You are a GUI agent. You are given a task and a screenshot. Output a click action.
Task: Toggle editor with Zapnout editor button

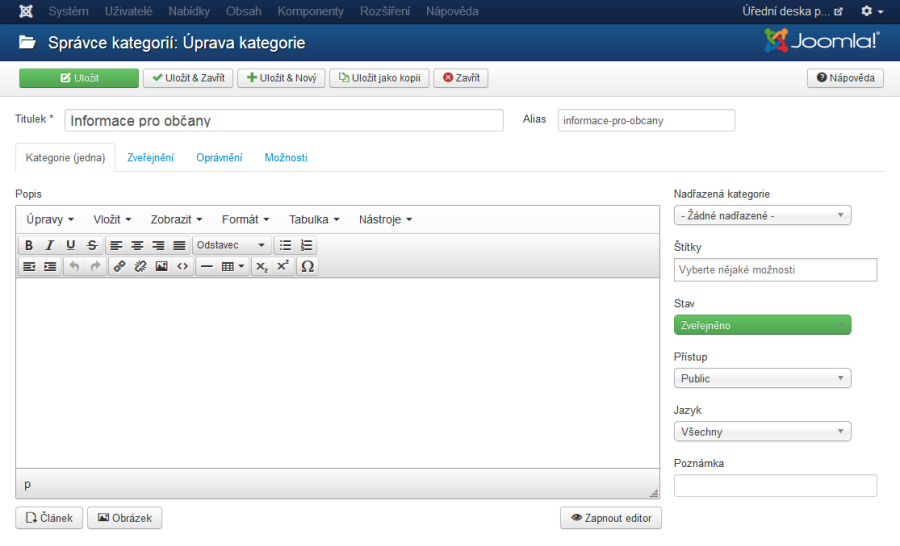click(x=611, y=518)
